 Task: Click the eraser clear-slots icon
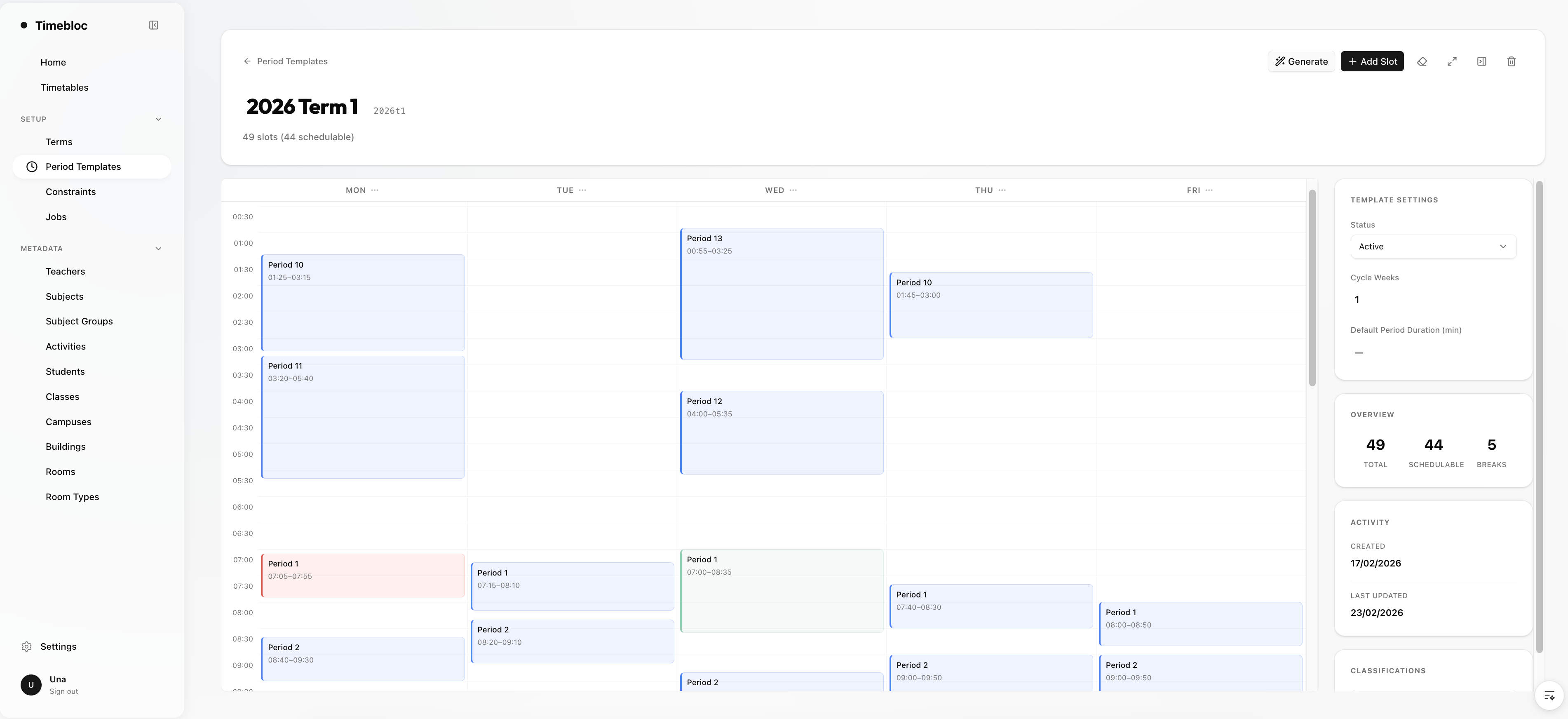pyautogui.click(x=1422, y=61)
